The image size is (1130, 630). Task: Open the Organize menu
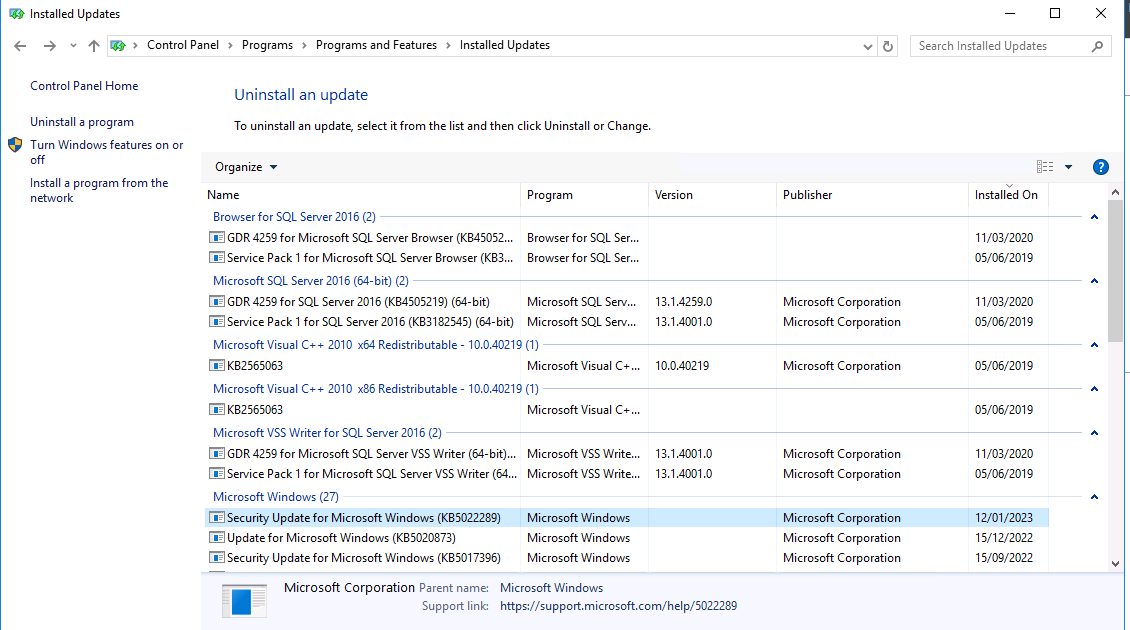click(x=240, y=167)
